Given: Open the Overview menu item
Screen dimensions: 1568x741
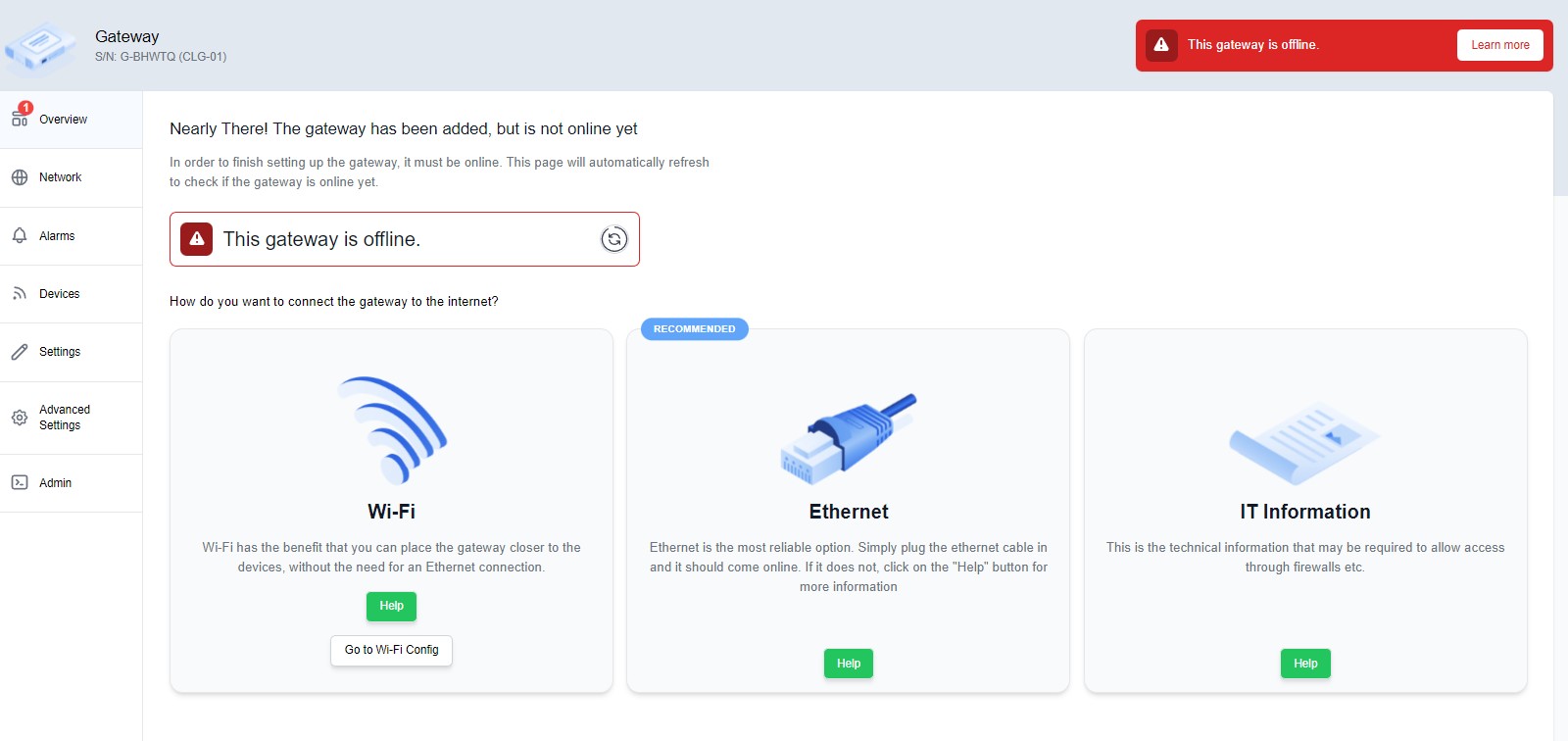Looking at the screenshot, I should pos(71,120).
